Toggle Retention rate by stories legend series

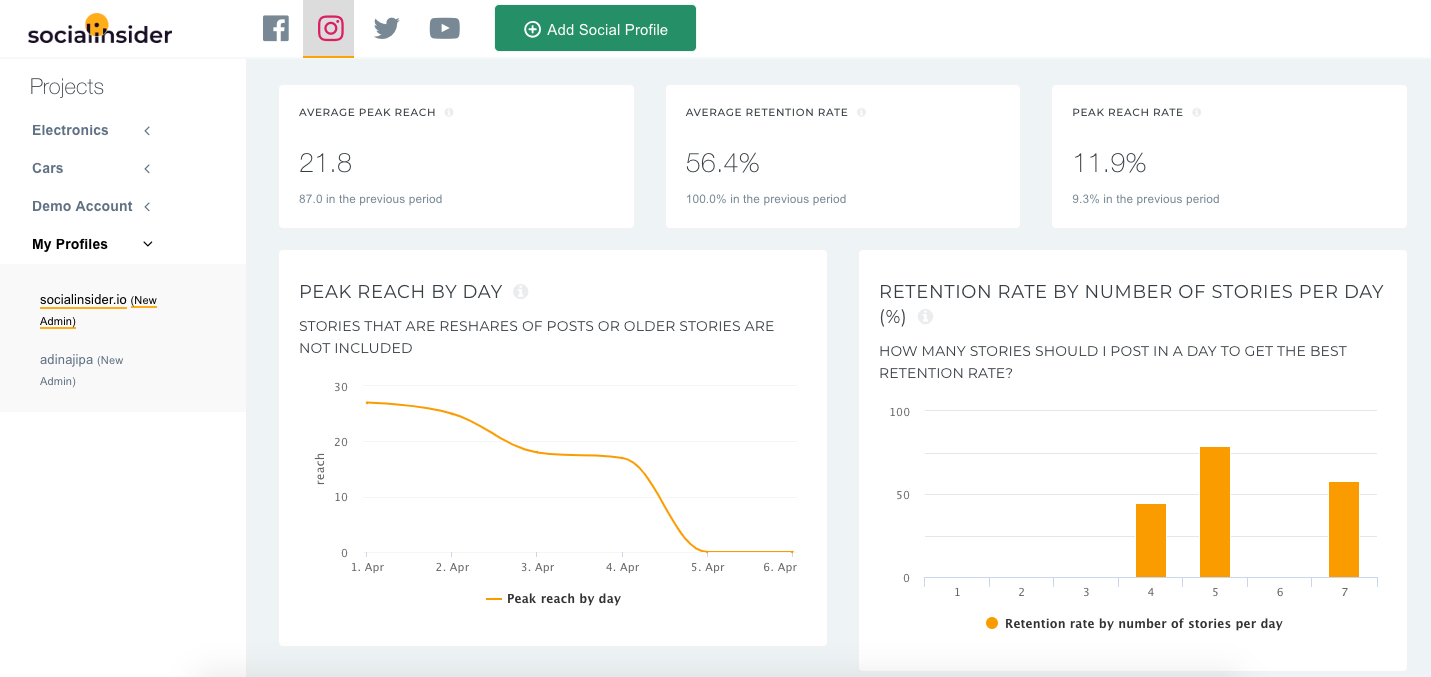1134,623
